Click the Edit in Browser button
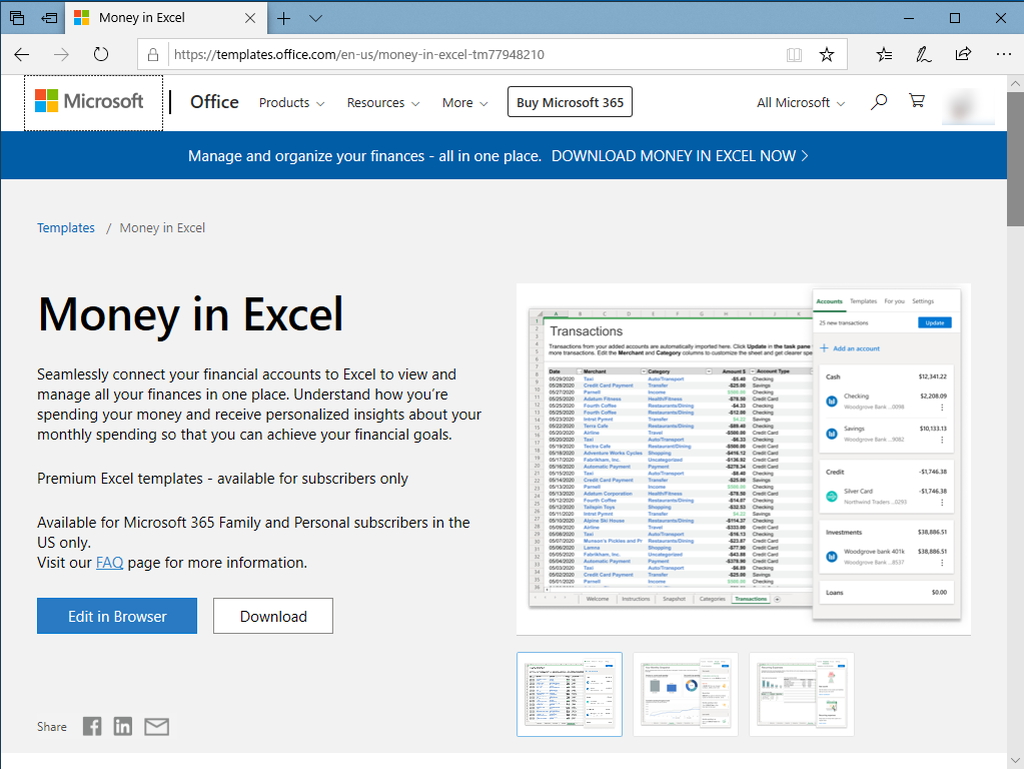Screen dimensions: 1024x769 (x=116, y=616)
